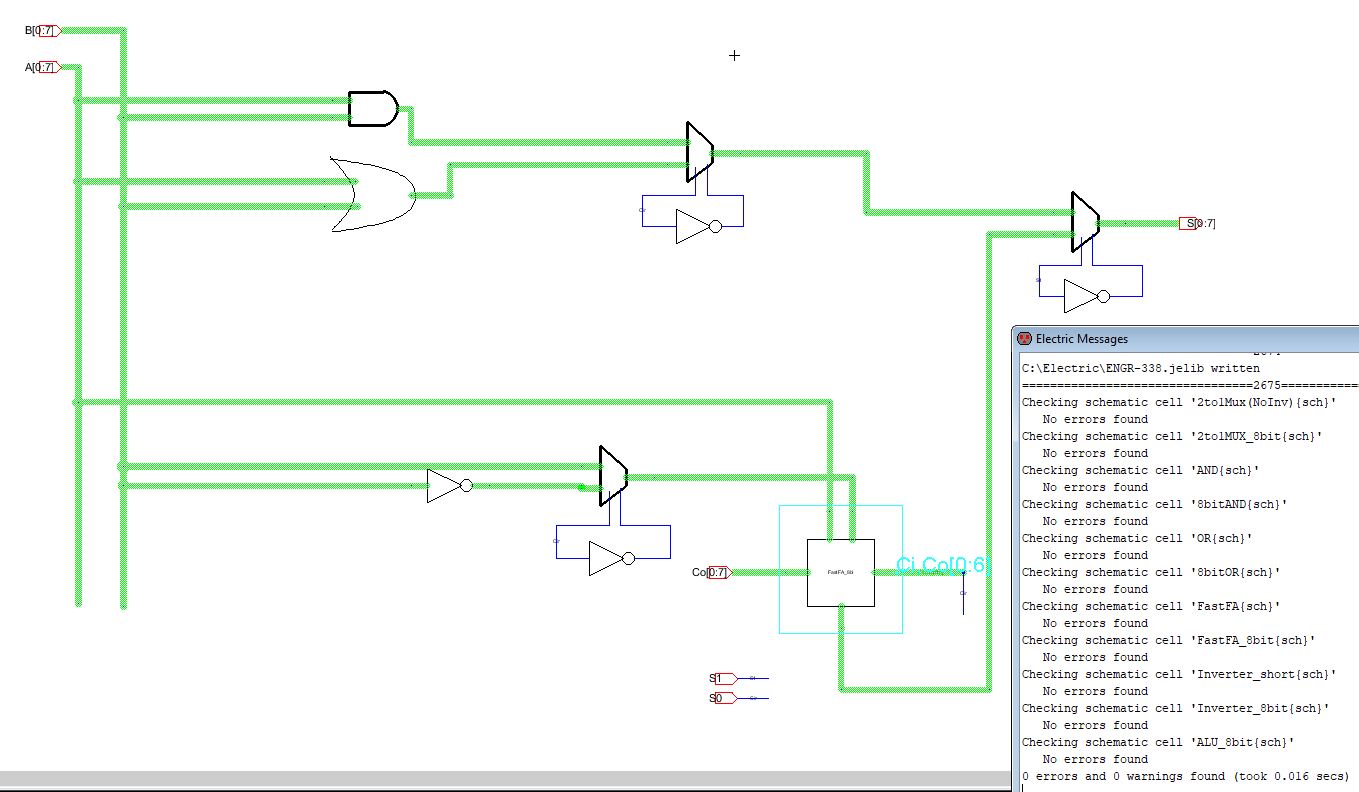Select the output multiplexer driving S[0:7]
The width and height of the screenshot is (1359, 792).
(x=1084, y=222)
